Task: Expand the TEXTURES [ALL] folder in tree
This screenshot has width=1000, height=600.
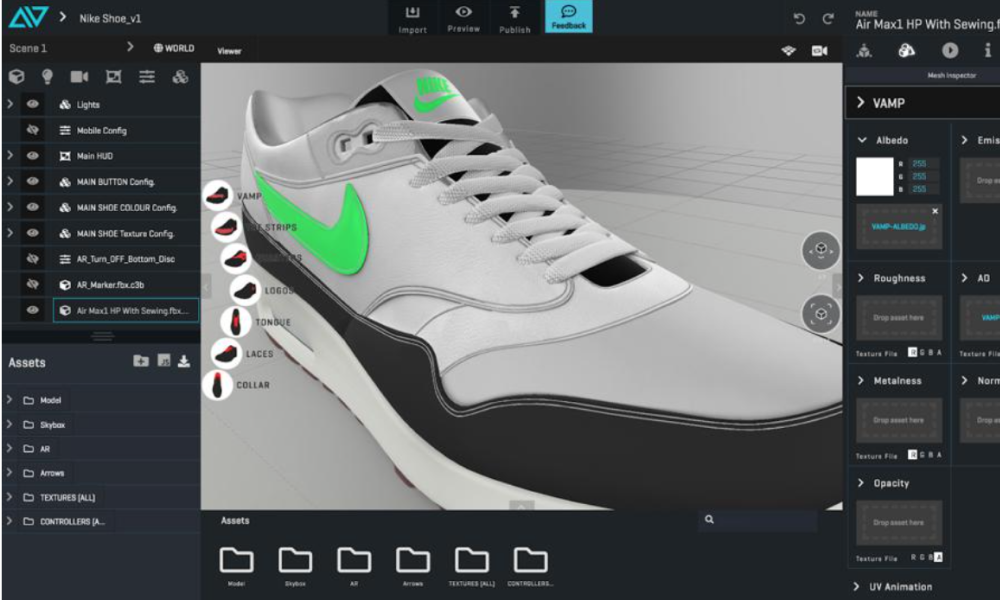Action: (9, 496)
